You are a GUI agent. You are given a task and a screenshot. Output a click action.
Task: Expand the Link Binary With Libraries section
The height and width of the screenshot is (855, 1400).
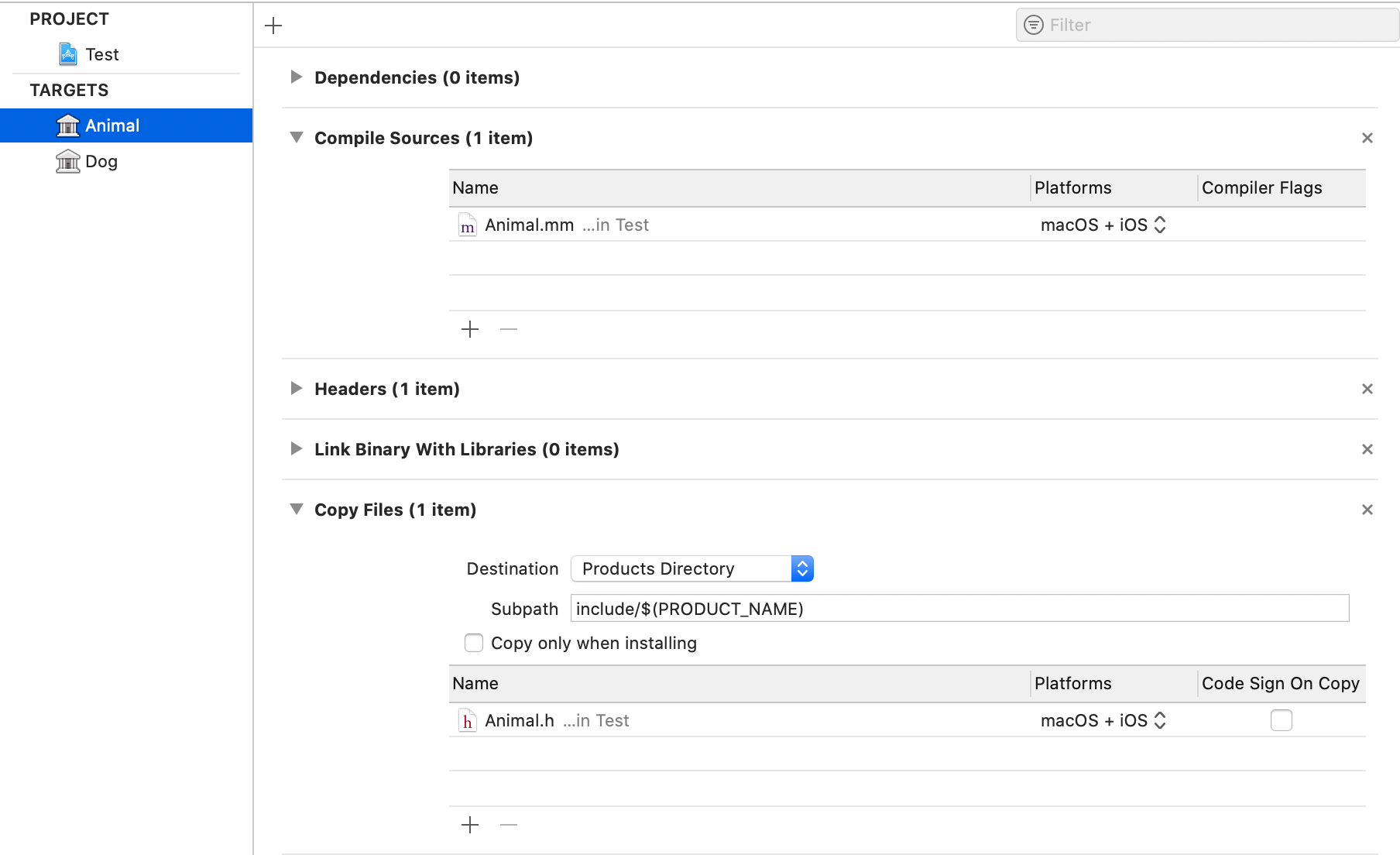[x=297, y=449]
